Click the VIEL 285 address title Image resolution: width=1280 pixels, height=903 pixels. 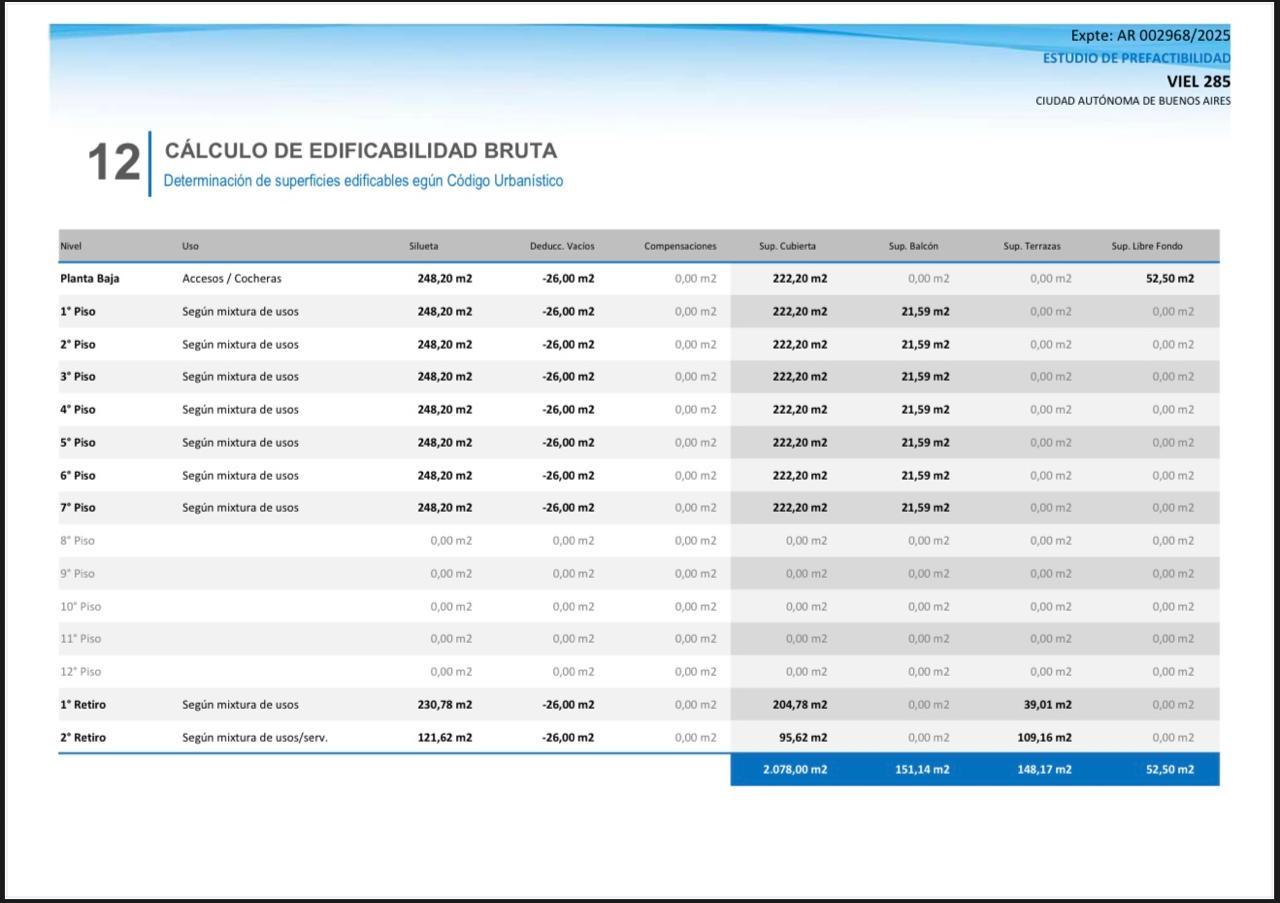1198,81
